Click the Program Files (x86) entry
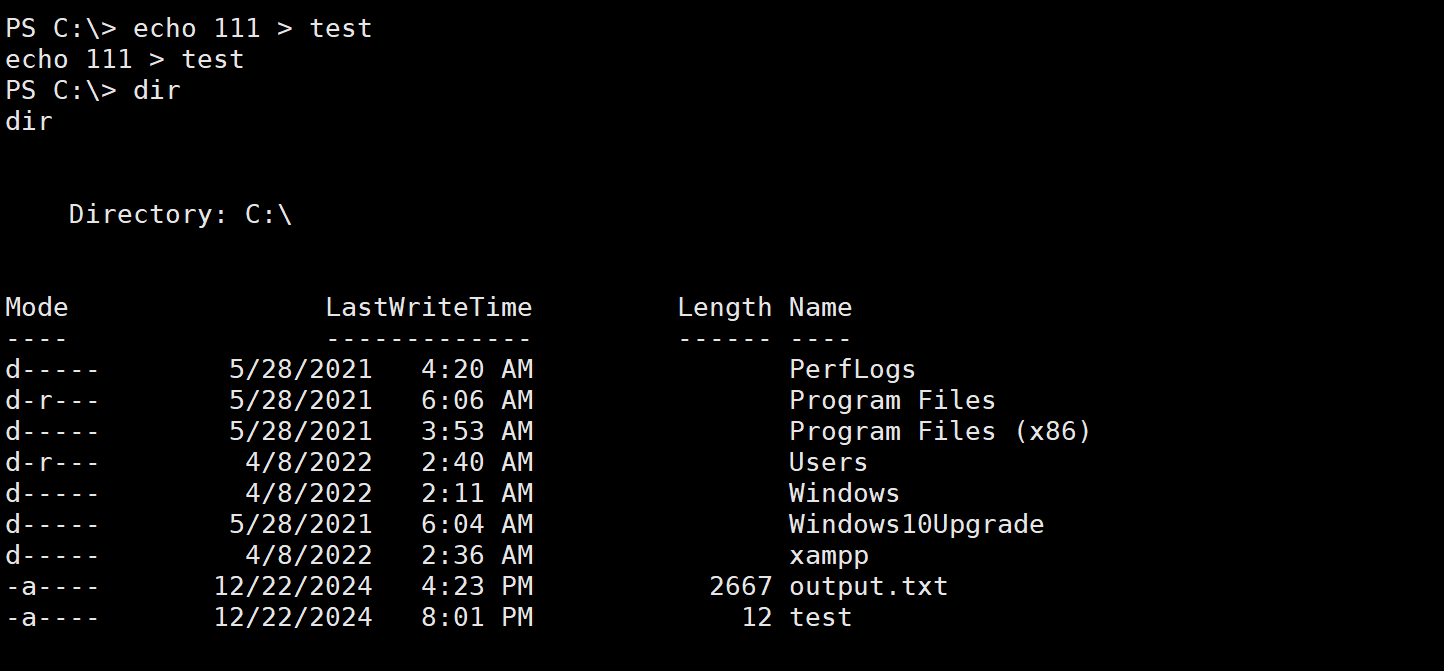Image resolution: width=1444 pixels, height=671 pixels. 939,432
